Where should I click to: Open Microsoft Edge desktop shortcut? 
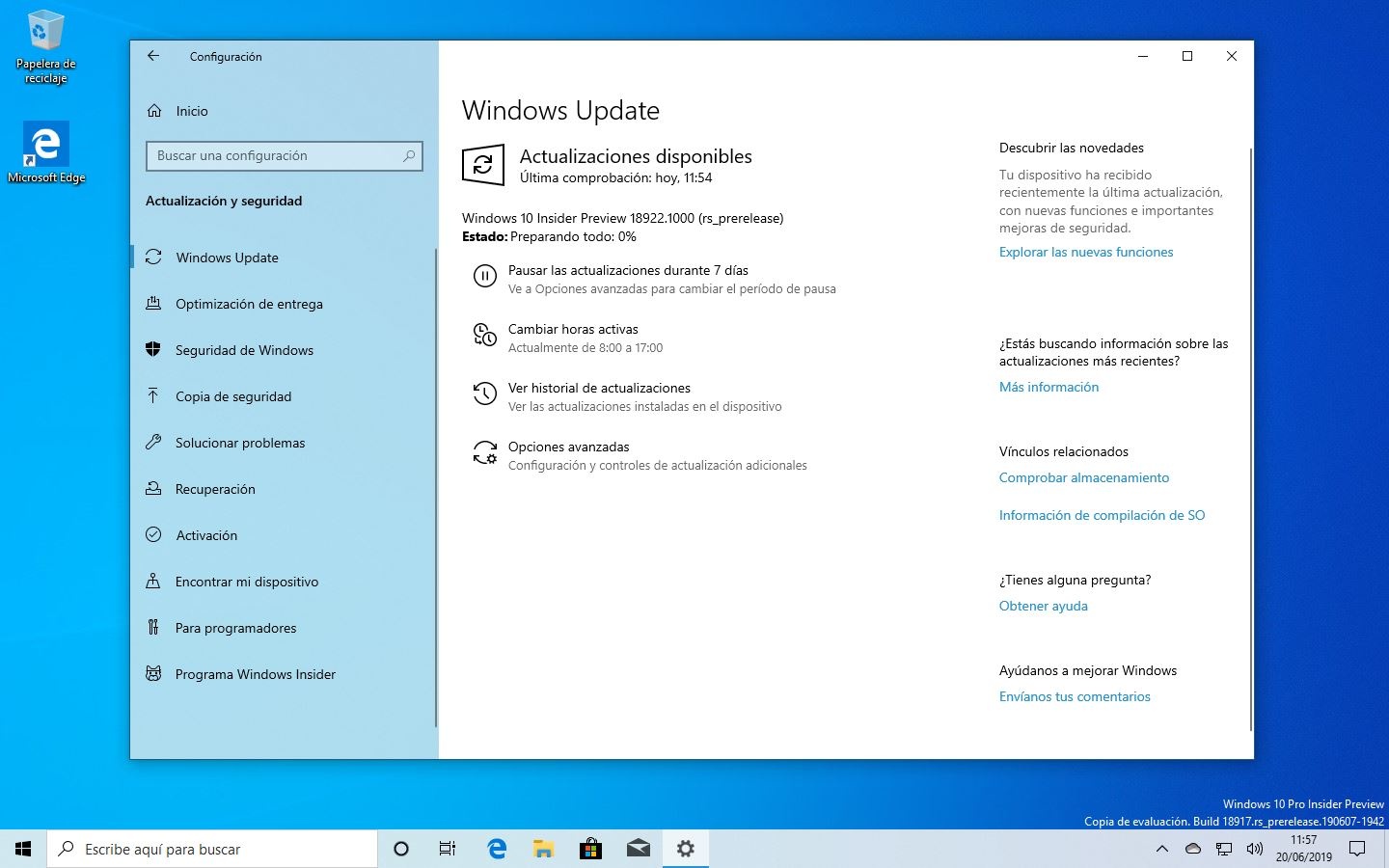(45, 152)
